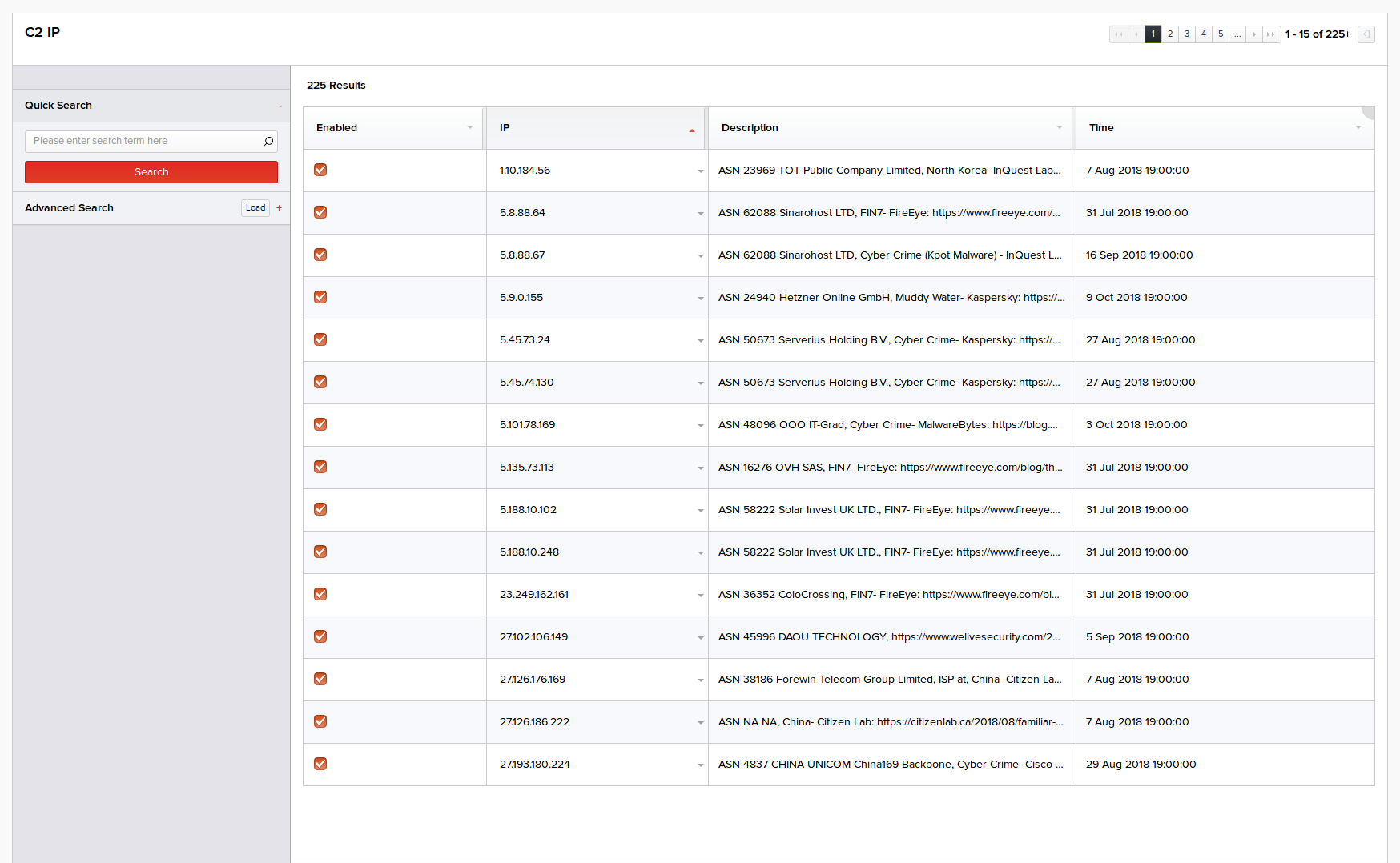Screen dimensions: 1400x863
Task: Switch to page 5 of results
Action: coord(1221,34)
